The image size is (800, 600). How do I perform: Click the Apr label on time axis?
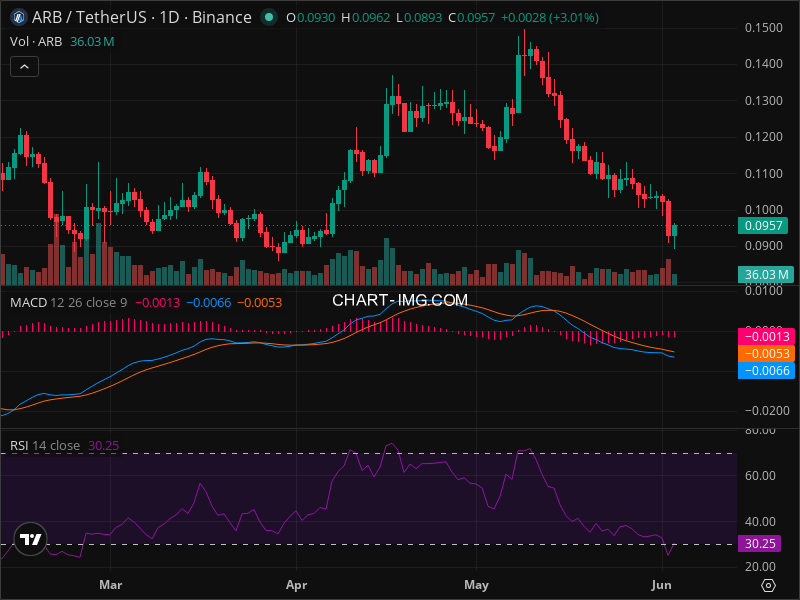[x=296, y=585]
